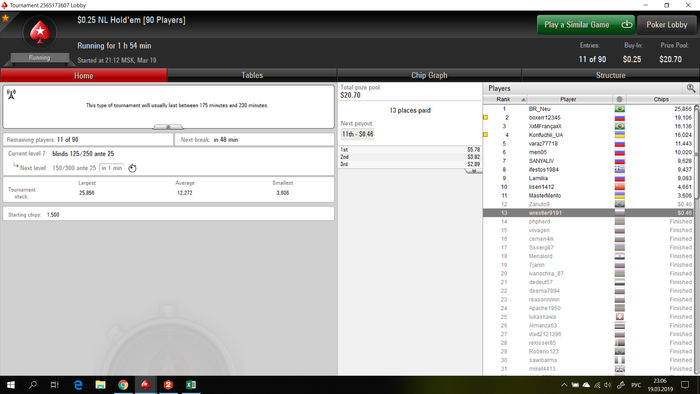Open the Chip Graph tab
700x394 pixels.
429,75
